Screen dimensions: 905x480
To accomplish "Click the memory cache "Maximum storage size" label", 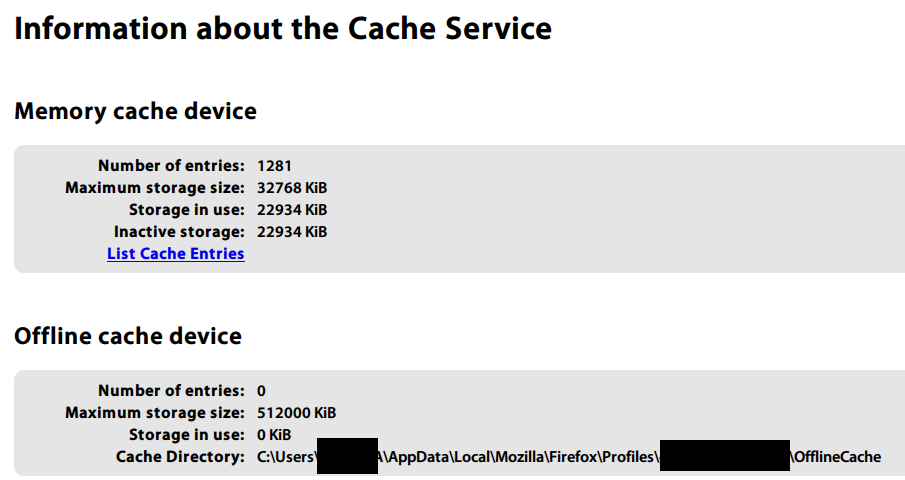I will click(155, 188).
